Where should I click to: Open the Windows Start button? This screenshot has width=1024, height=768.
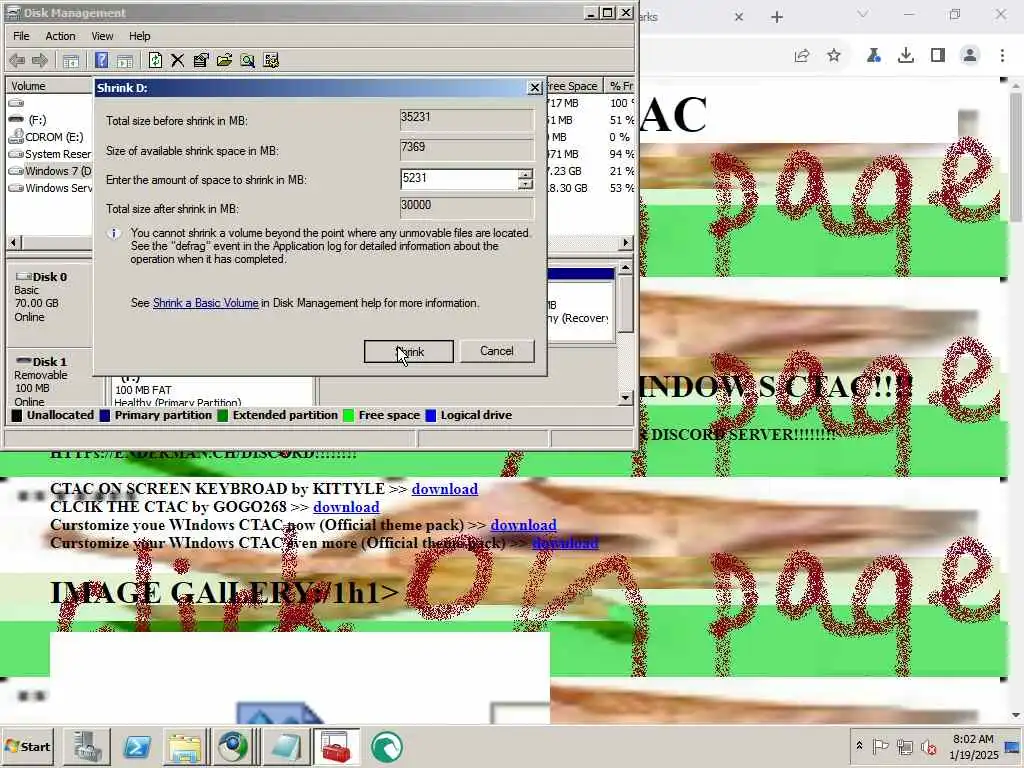click(x=27, y=746)
